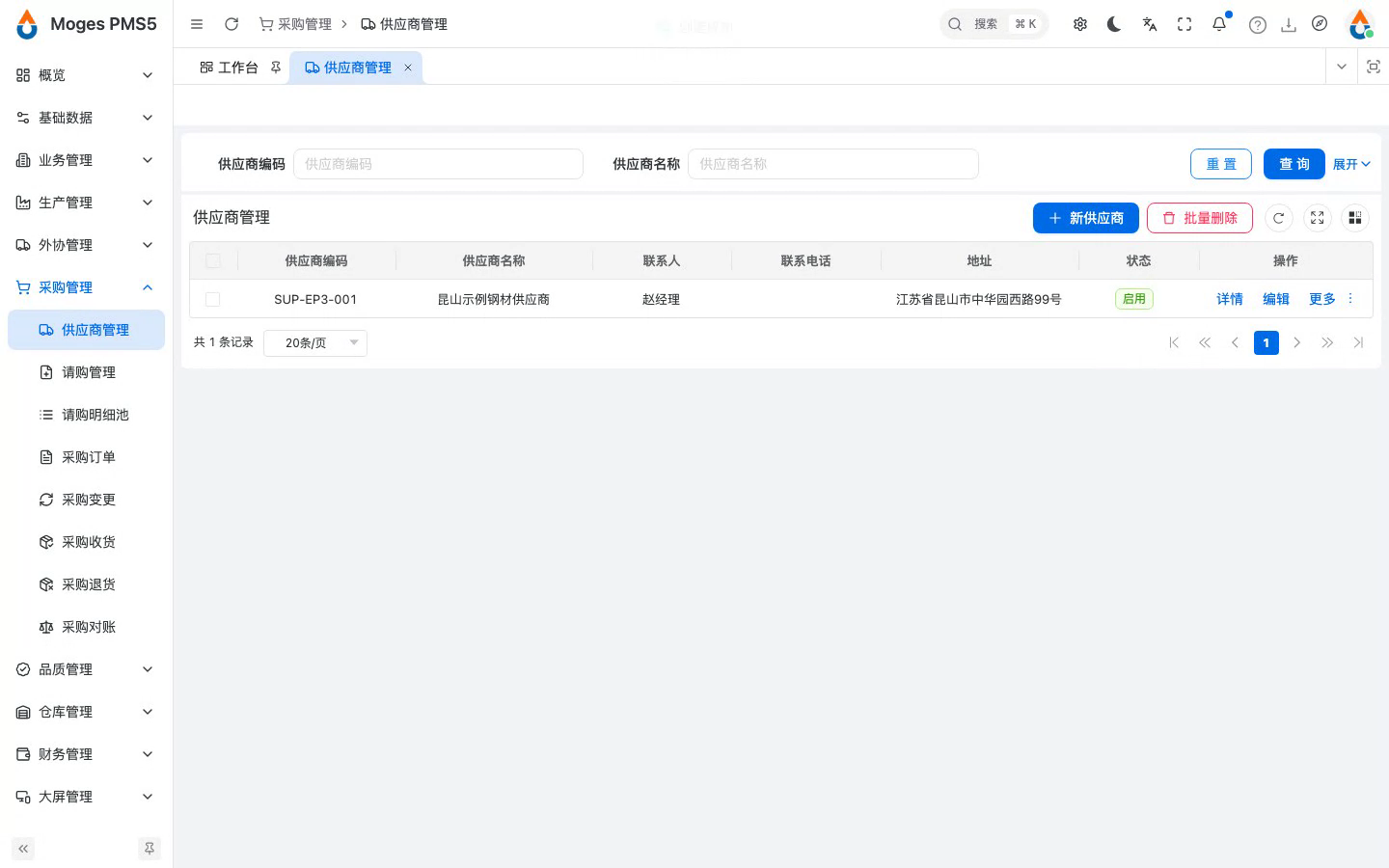1389x868 pixels.
Task: Open the 20条/页 page size dropdown
Action: pyautogui.click(x=315, y=342)
